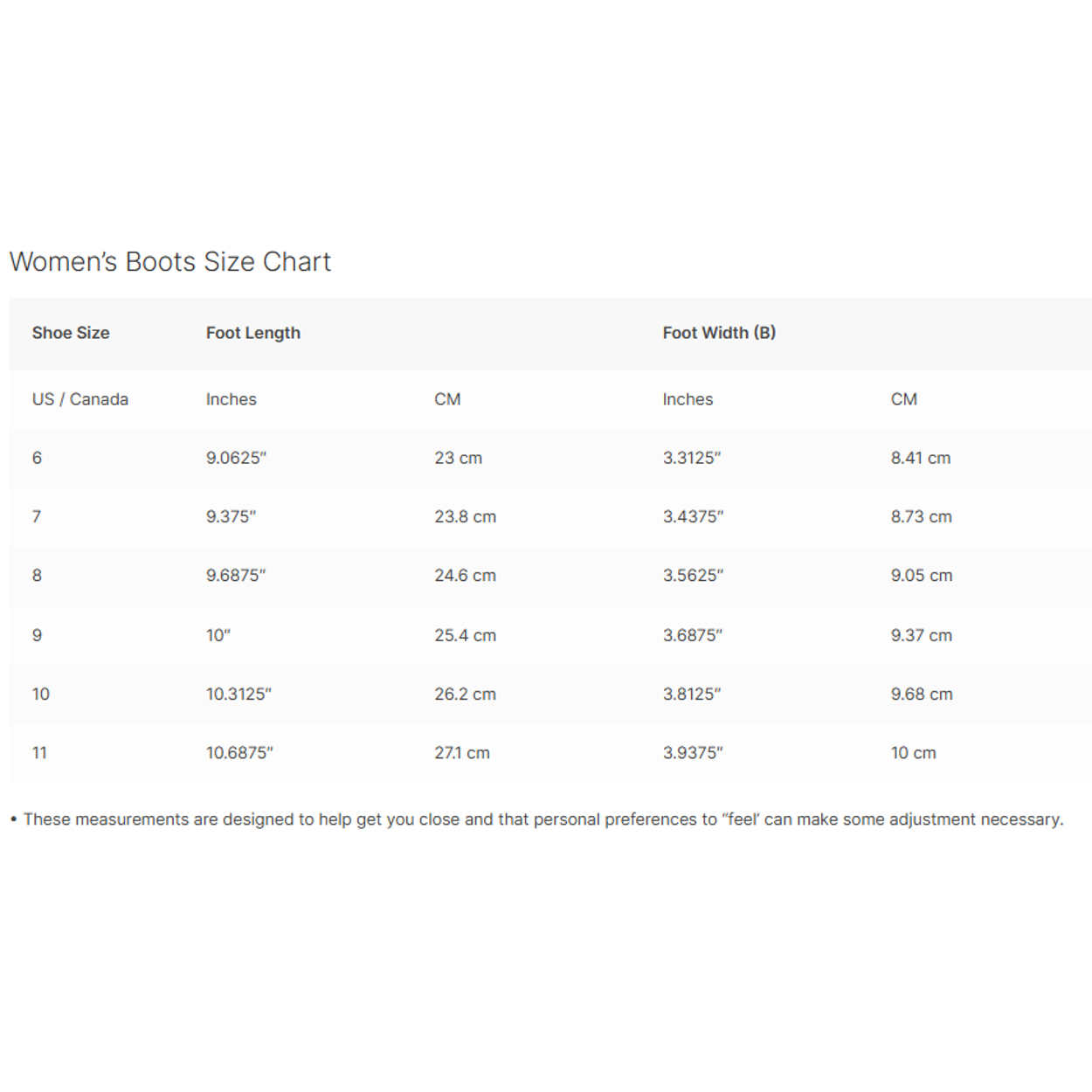Click the Shoe Size column header
The image size is (1092, 1092).
[x=71, y=333]
